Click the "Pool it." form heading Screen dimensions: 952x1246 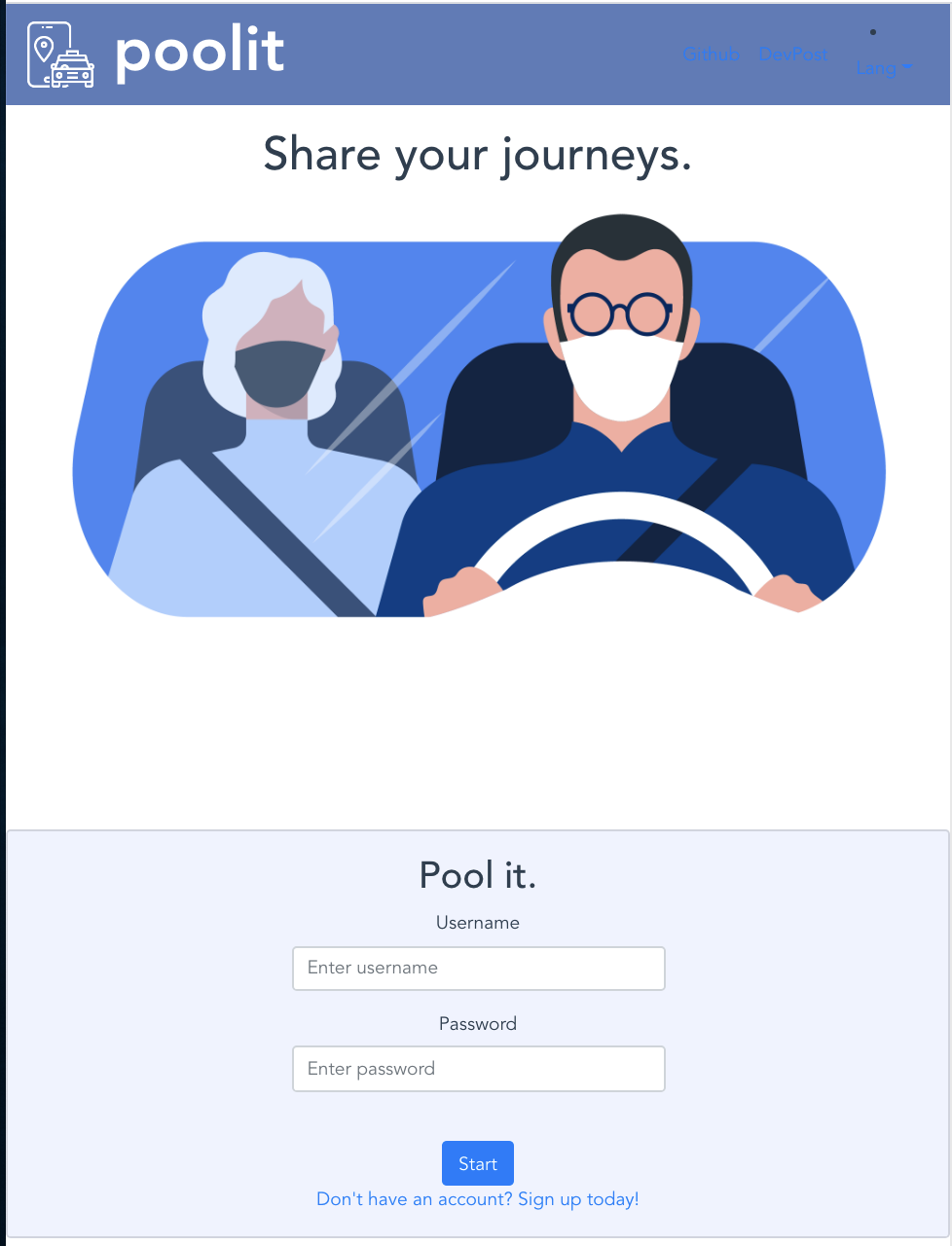click(478, 875)
